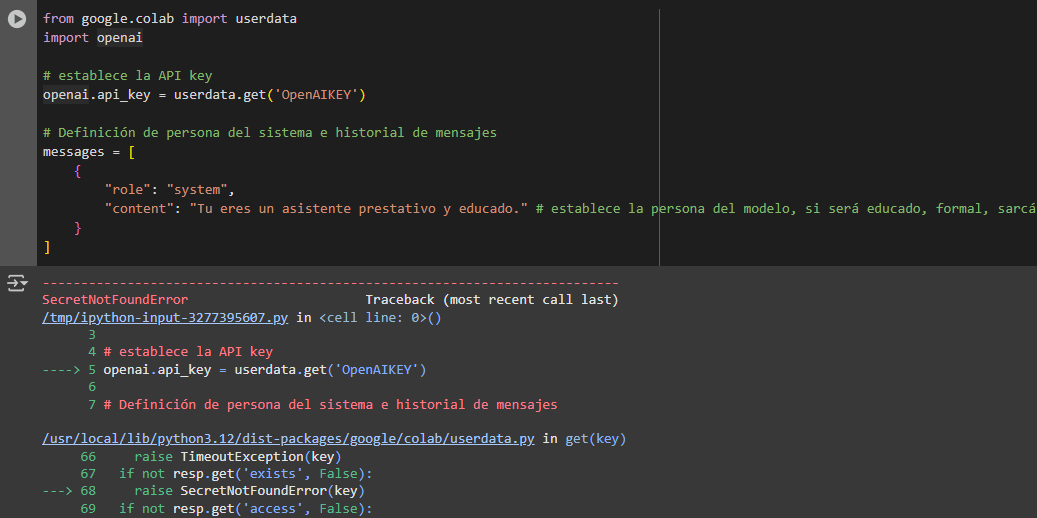1037x518 pixels.
Task: Open the /tmp/ipython-input-3277395607.py link
Action: click(x=165, y=318)
